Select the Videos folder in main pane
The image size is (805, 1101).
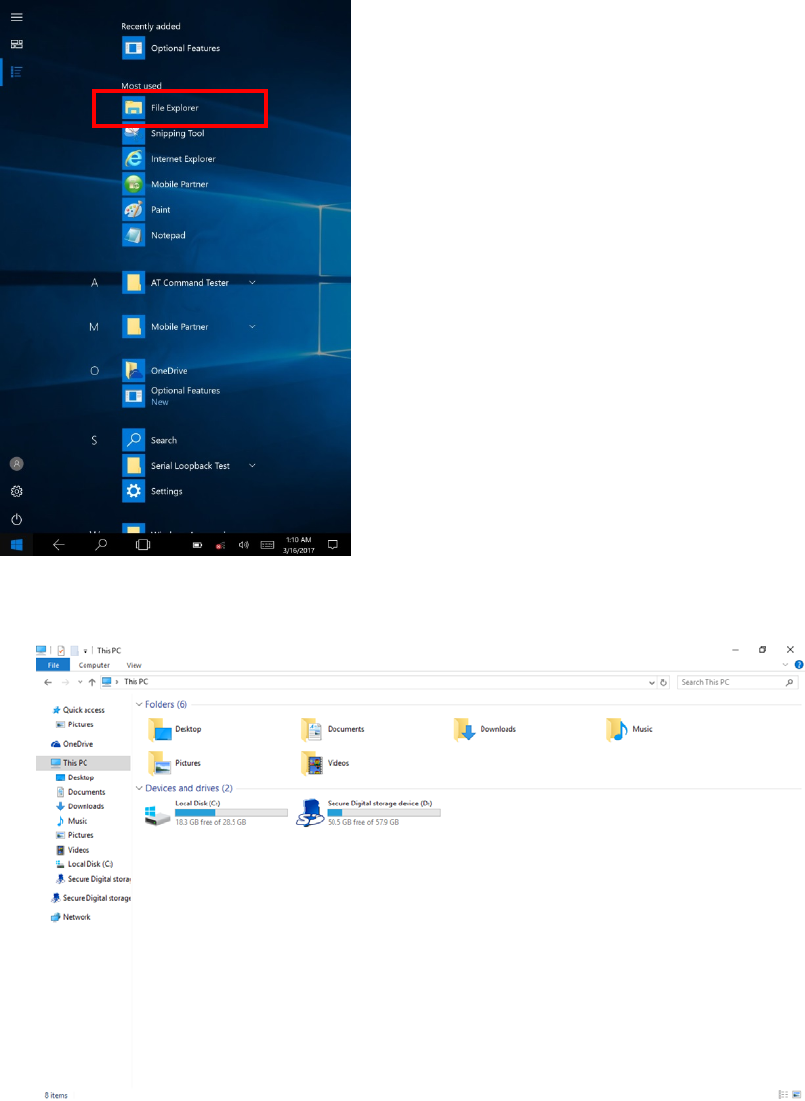(325, 763)
